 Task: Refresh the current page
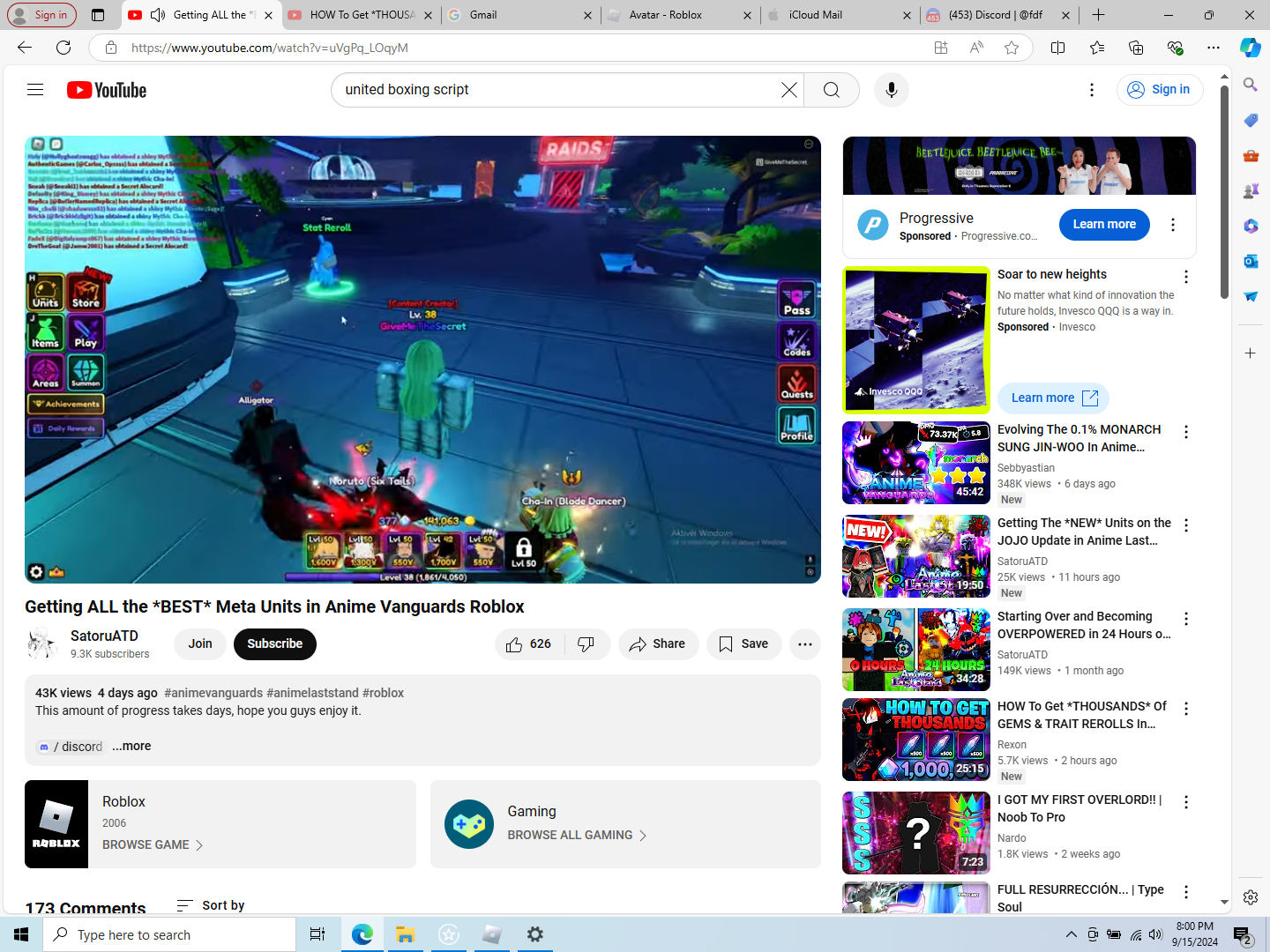point(63,48)
